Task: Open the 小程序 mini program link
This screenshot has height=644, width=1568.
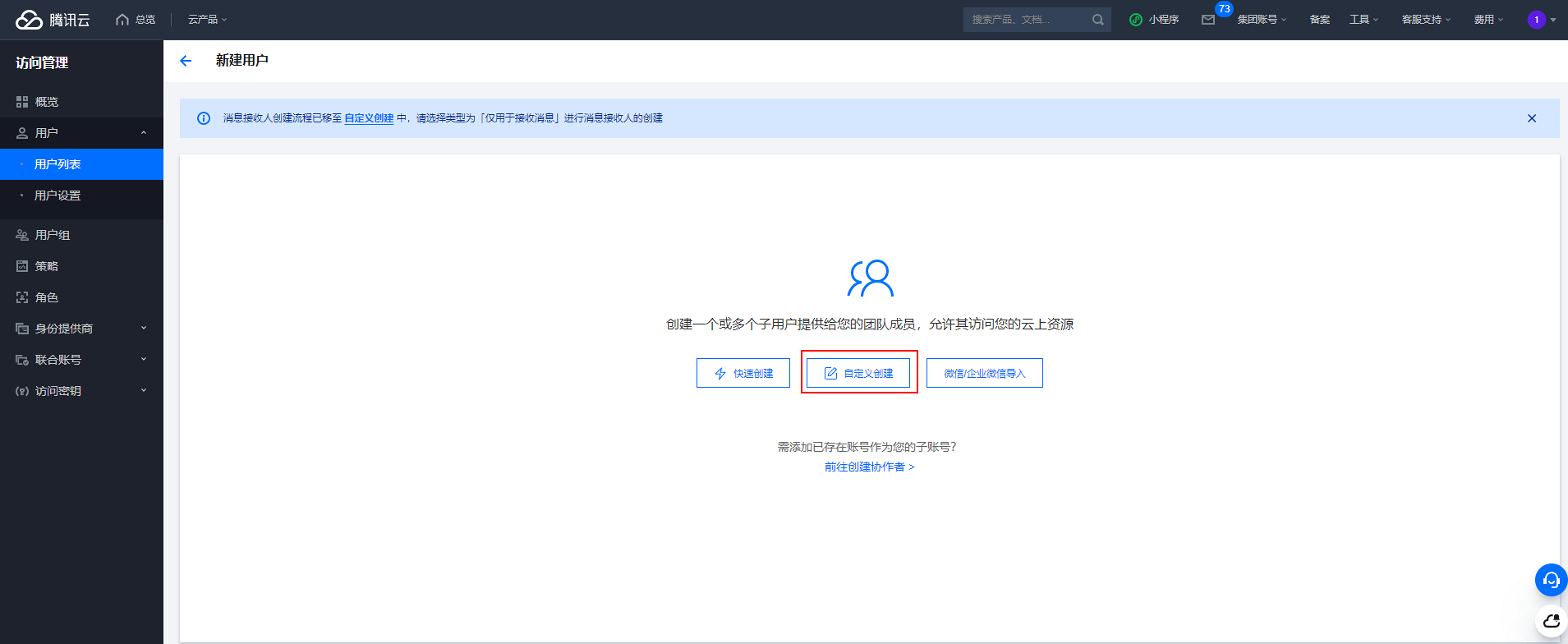Action: 1154,20
